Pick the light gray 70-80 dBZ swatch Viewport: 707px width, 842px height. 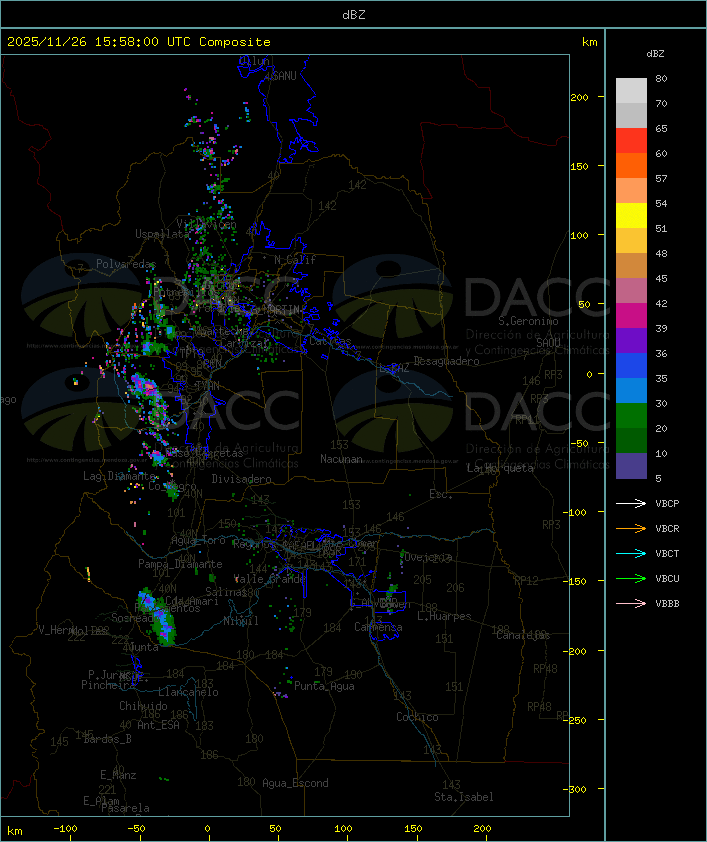click(x=631, y=91)
